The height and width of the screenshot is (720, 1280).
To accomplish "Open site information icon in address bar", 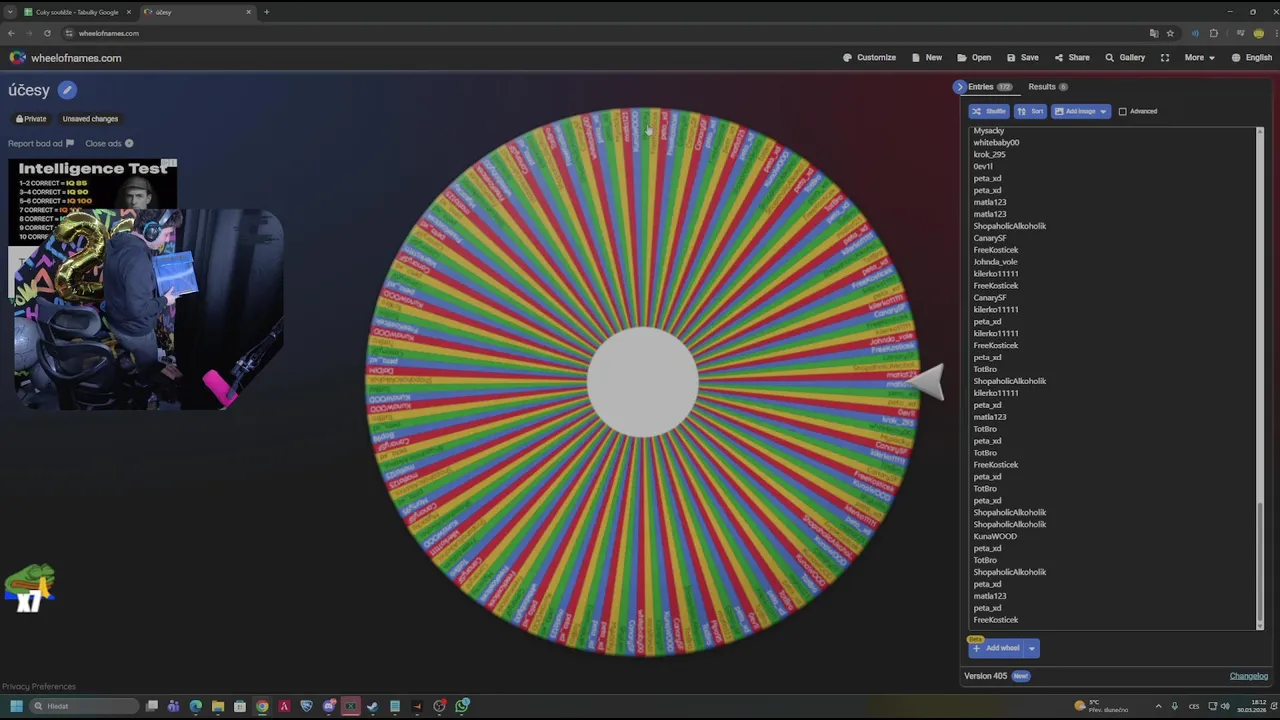I will click(69, 33).
